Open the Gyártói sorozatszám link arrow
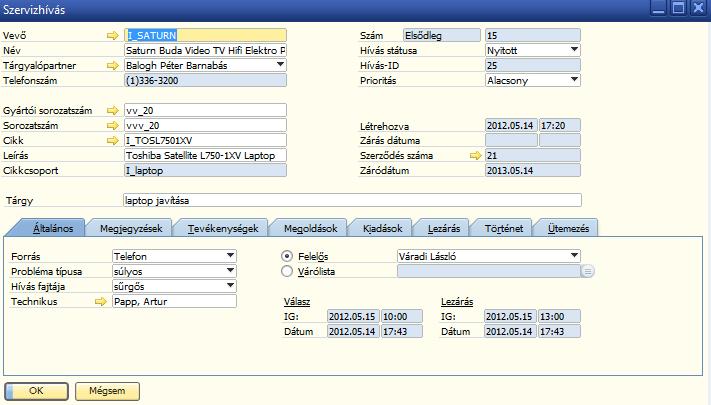The height and width of the screenshot is (405, 711). point(112,111)
